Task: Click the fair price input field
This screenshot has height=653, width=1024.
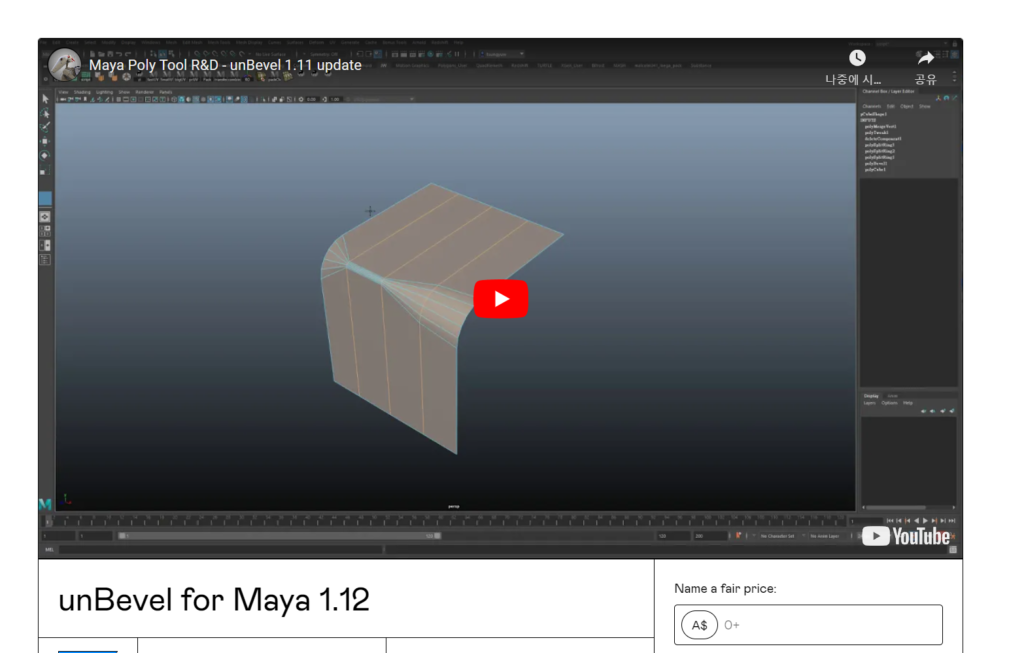Action: pos(830,625)
